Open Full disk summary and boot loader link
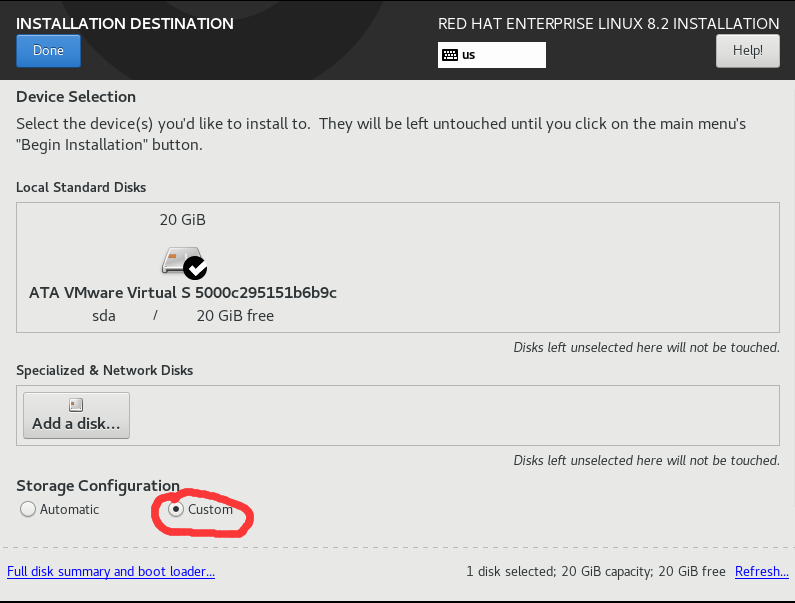This screenshot has width=795, height=603. pyautogui.click(x=111, y=572)
